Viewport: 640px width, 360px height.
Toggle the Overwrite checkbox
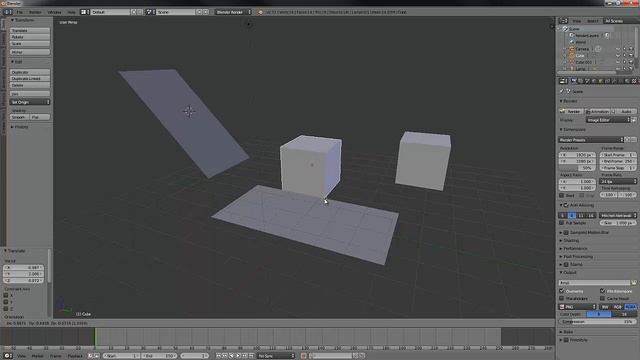pyautogui.click(x=562, y=291)
